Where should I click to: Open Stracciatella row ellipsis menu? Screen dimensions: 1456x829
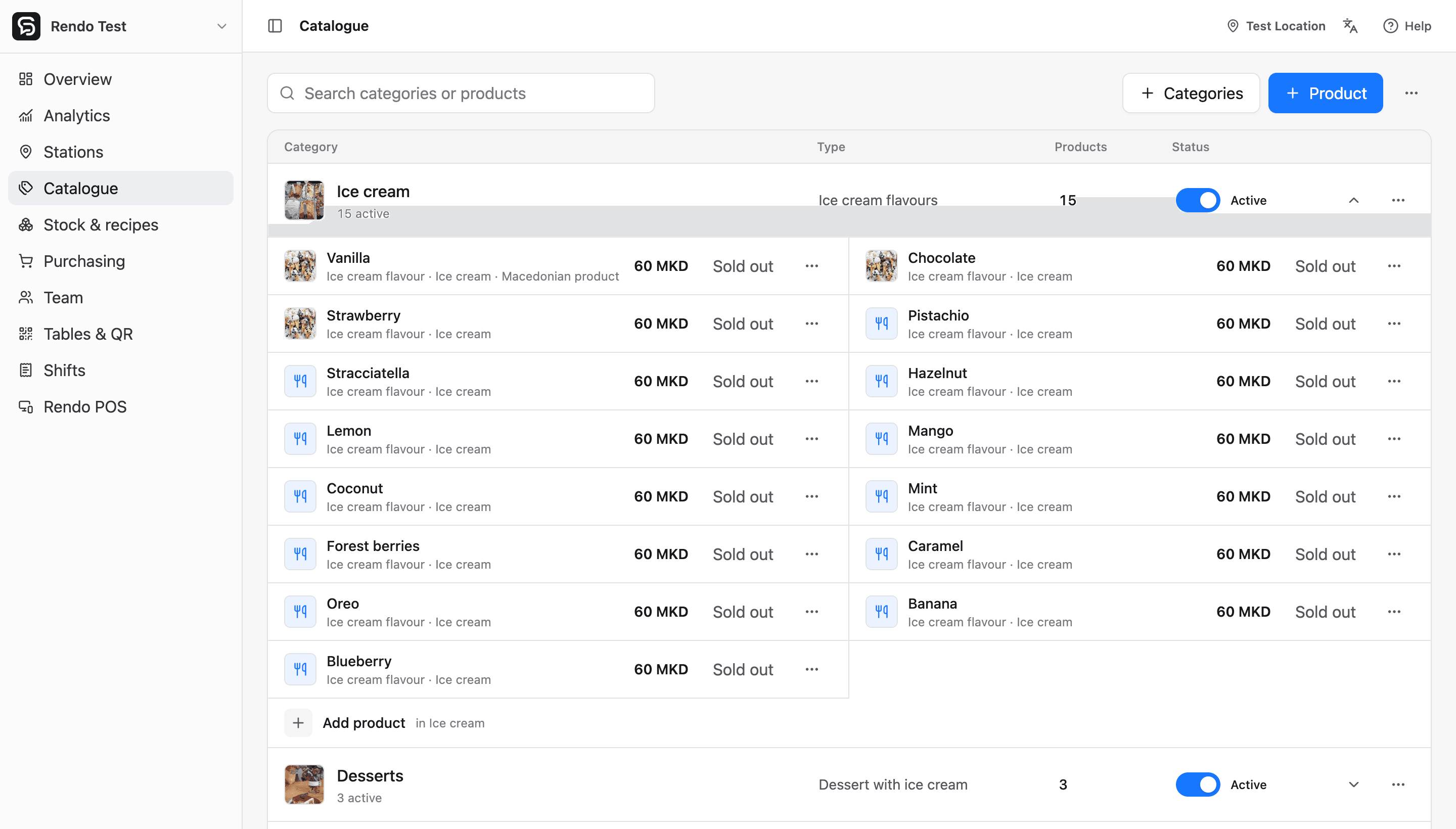[811, 381]
